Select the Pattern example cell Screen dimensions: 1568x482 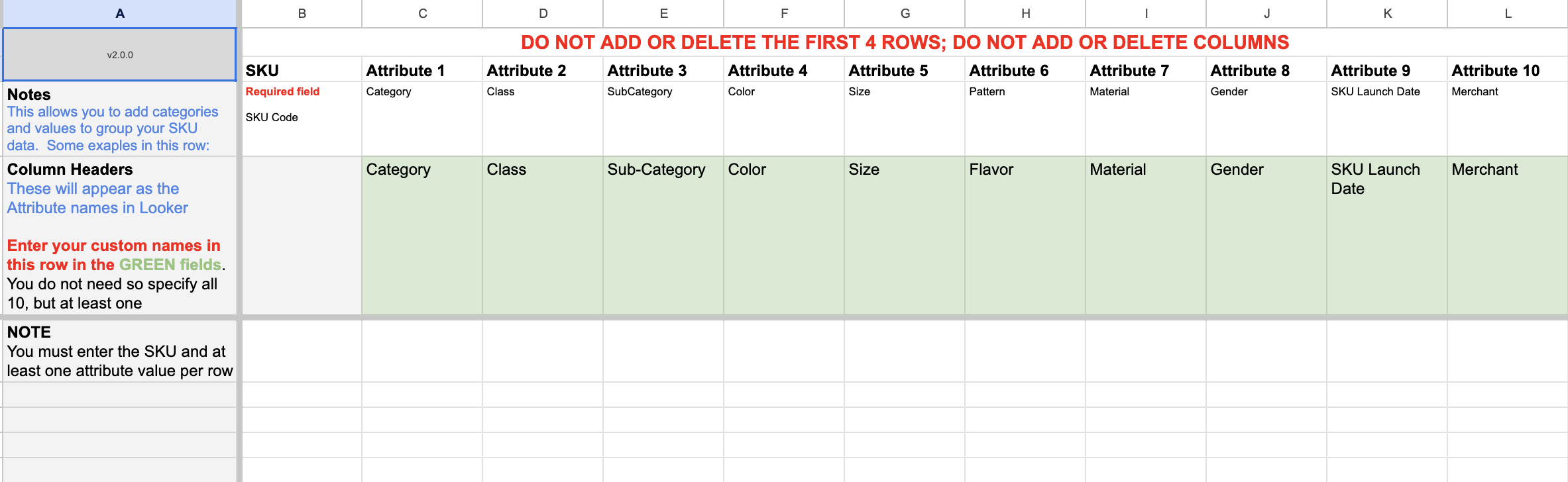point(1025,118)
